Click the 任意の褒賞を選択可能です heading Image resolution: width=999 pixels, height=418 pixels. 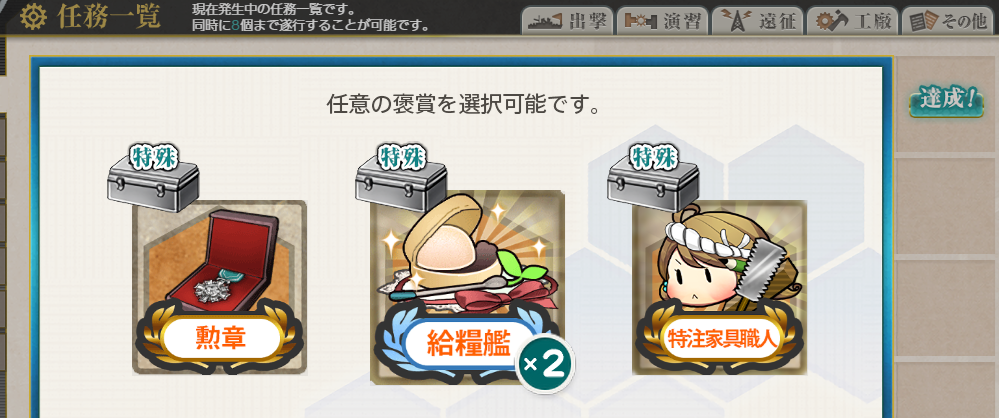[x=463, y=104]
